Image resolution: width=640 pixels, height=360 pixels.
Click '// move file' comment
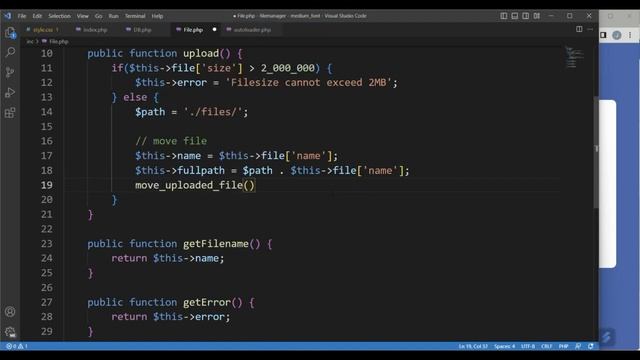[171, 141]
